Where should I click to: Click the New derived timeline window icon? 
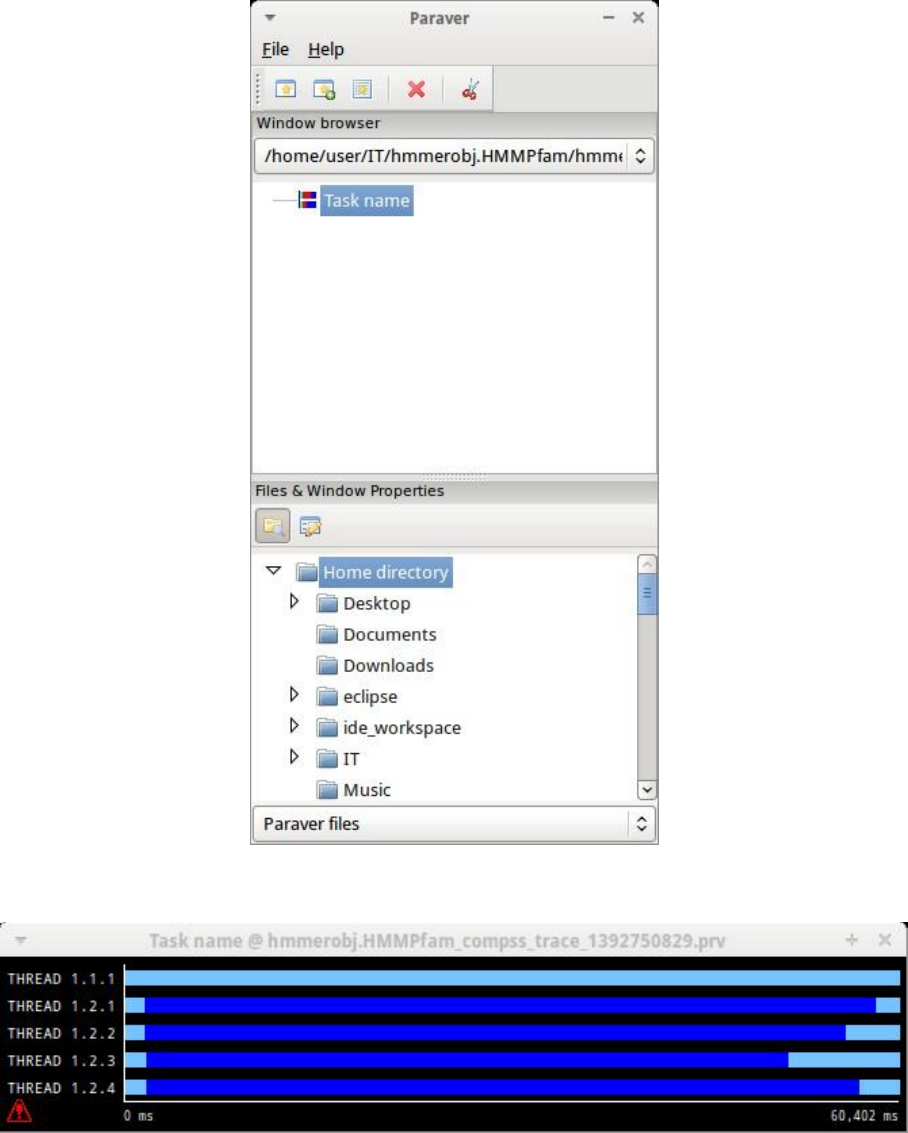click(x=324, y=89)
